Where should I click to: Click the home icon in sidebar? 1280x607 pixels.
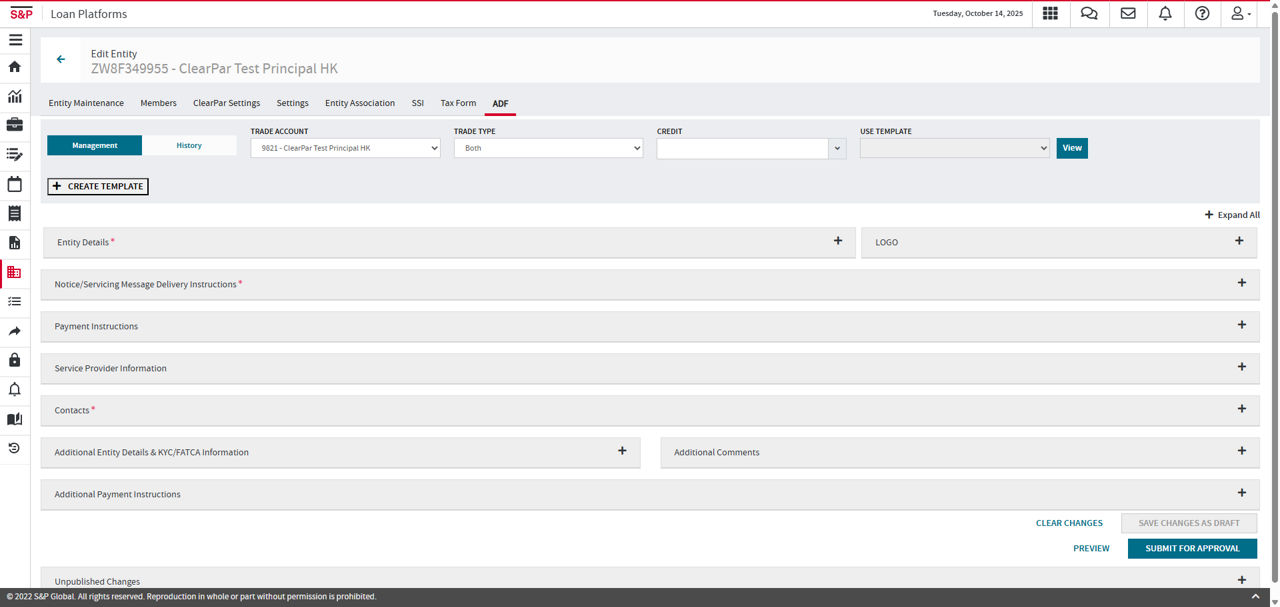[15, 67]
